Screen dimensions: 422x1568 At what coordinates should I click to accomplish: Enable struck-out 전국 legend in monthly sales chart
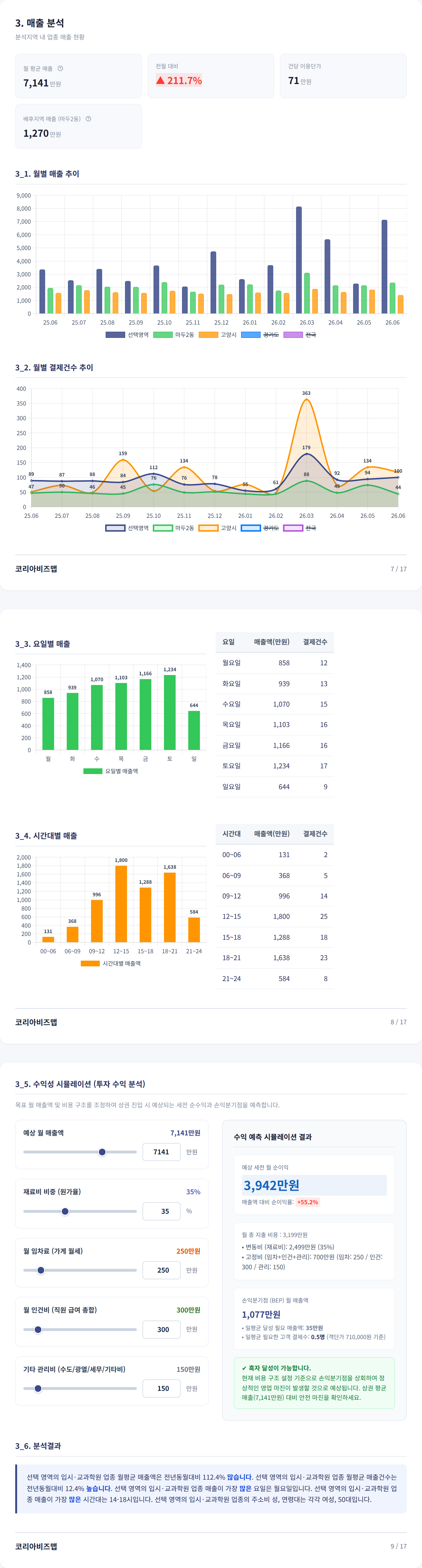pos(300,335)
